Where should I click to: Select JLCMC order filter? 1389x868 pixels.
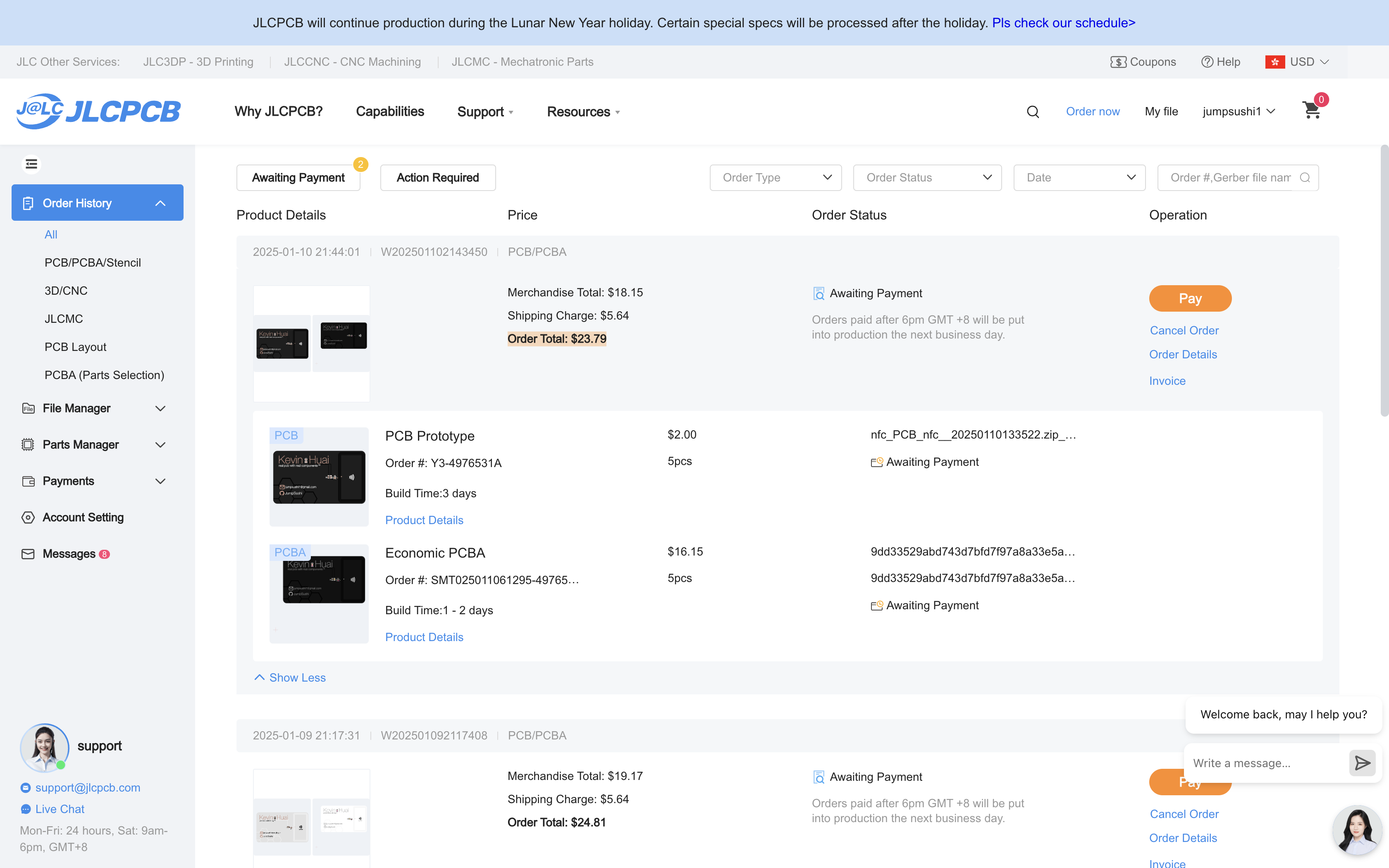(64, 319)
